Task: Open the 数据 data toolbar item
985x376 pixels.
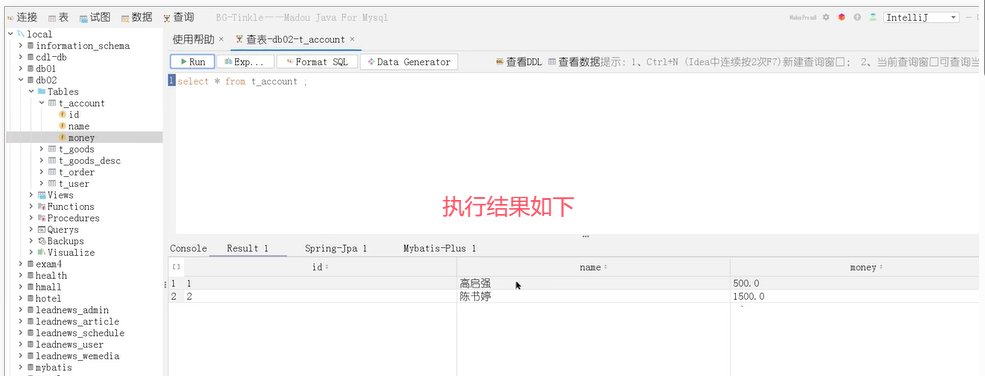Action: click(x=137, y=18)
